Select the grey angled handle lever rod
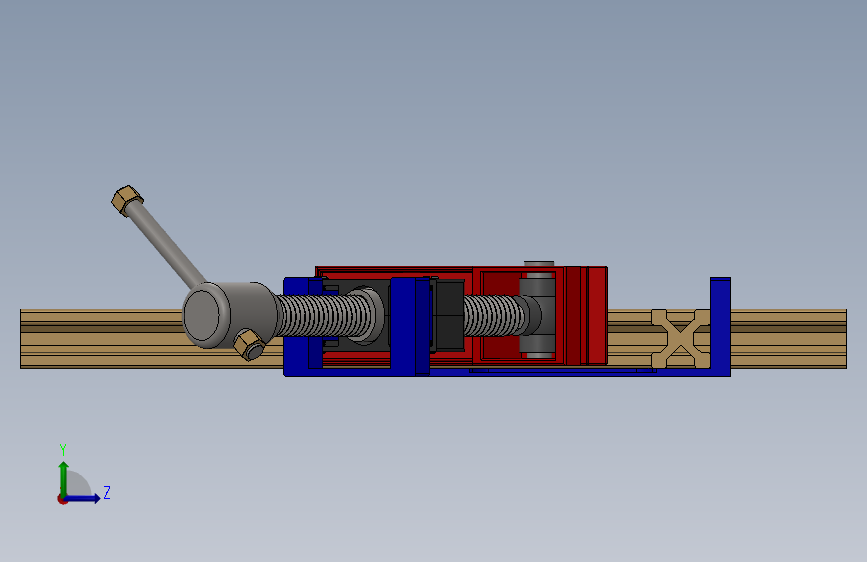867x562 pixels. [x=166, y=244]
